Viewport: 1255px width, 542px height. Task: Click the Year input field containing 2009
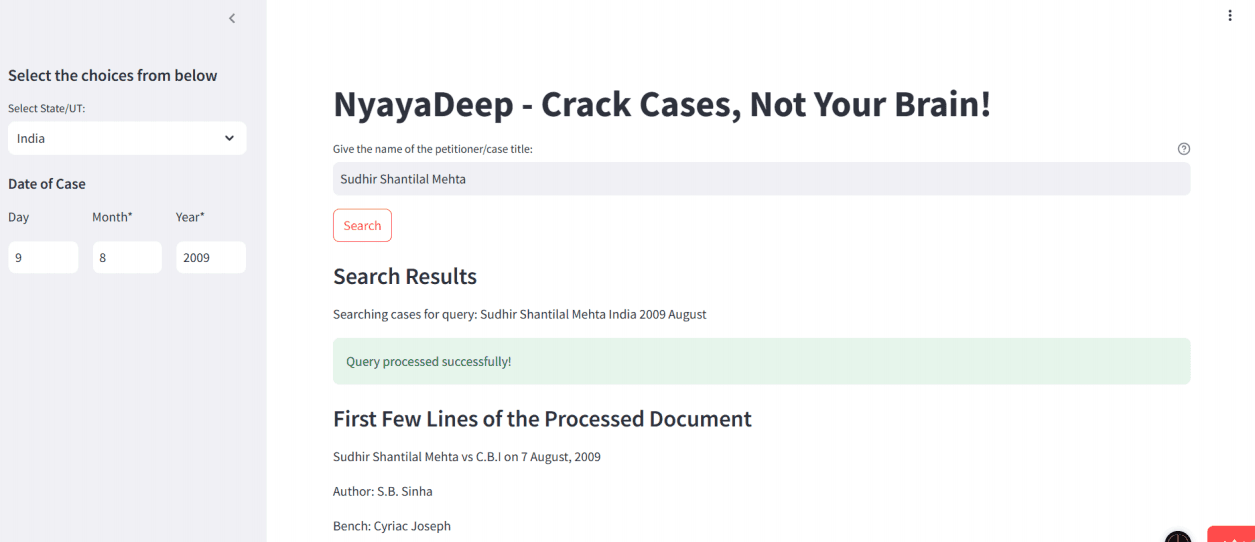[x=211, y=257]
